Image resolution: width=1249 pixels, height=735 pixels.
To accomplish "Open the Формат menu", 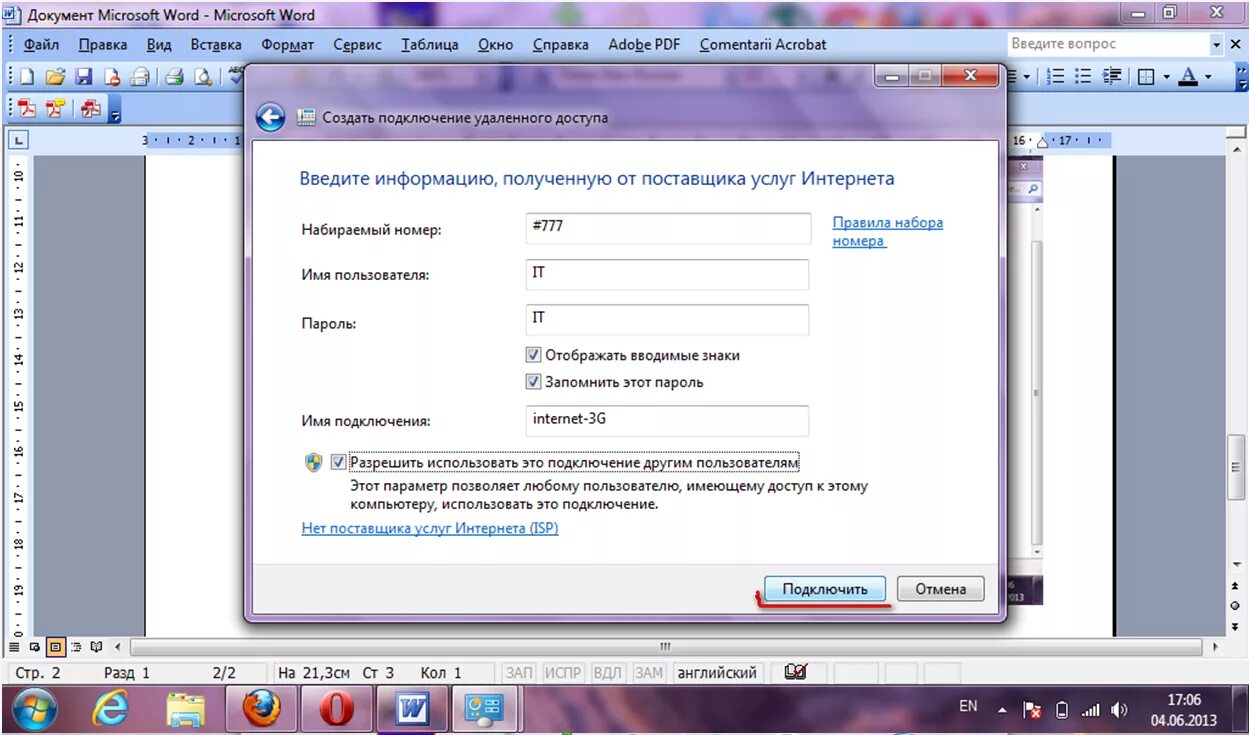I will pos(288,45).
